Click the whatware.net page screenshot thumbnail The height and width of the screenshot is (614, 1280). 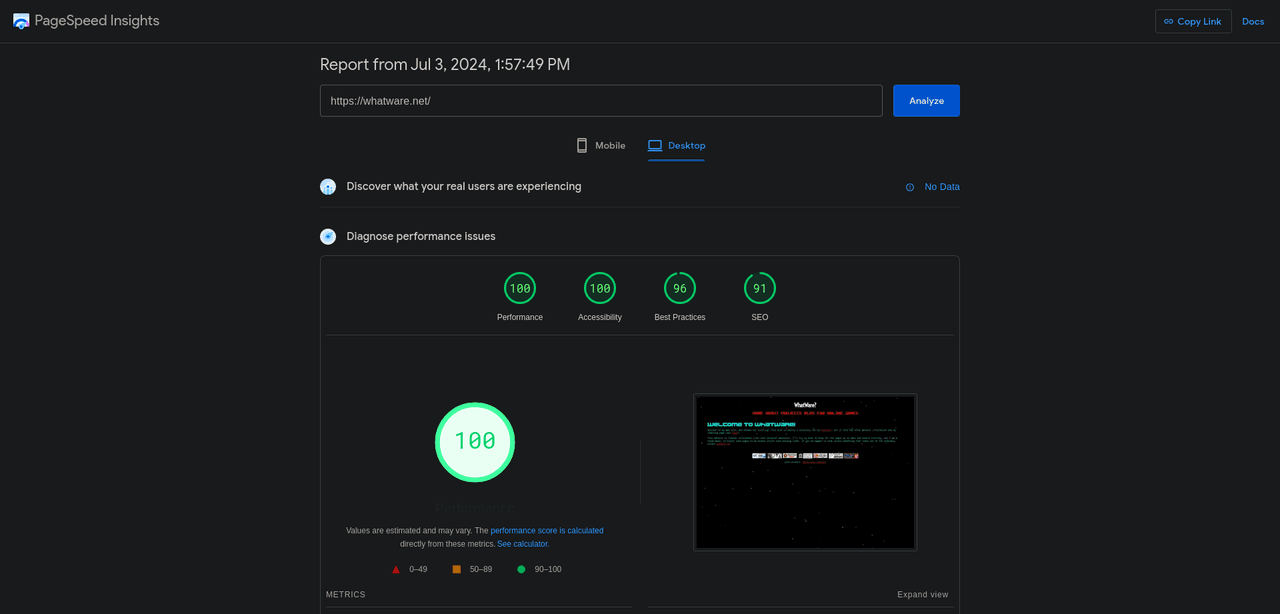805,471
